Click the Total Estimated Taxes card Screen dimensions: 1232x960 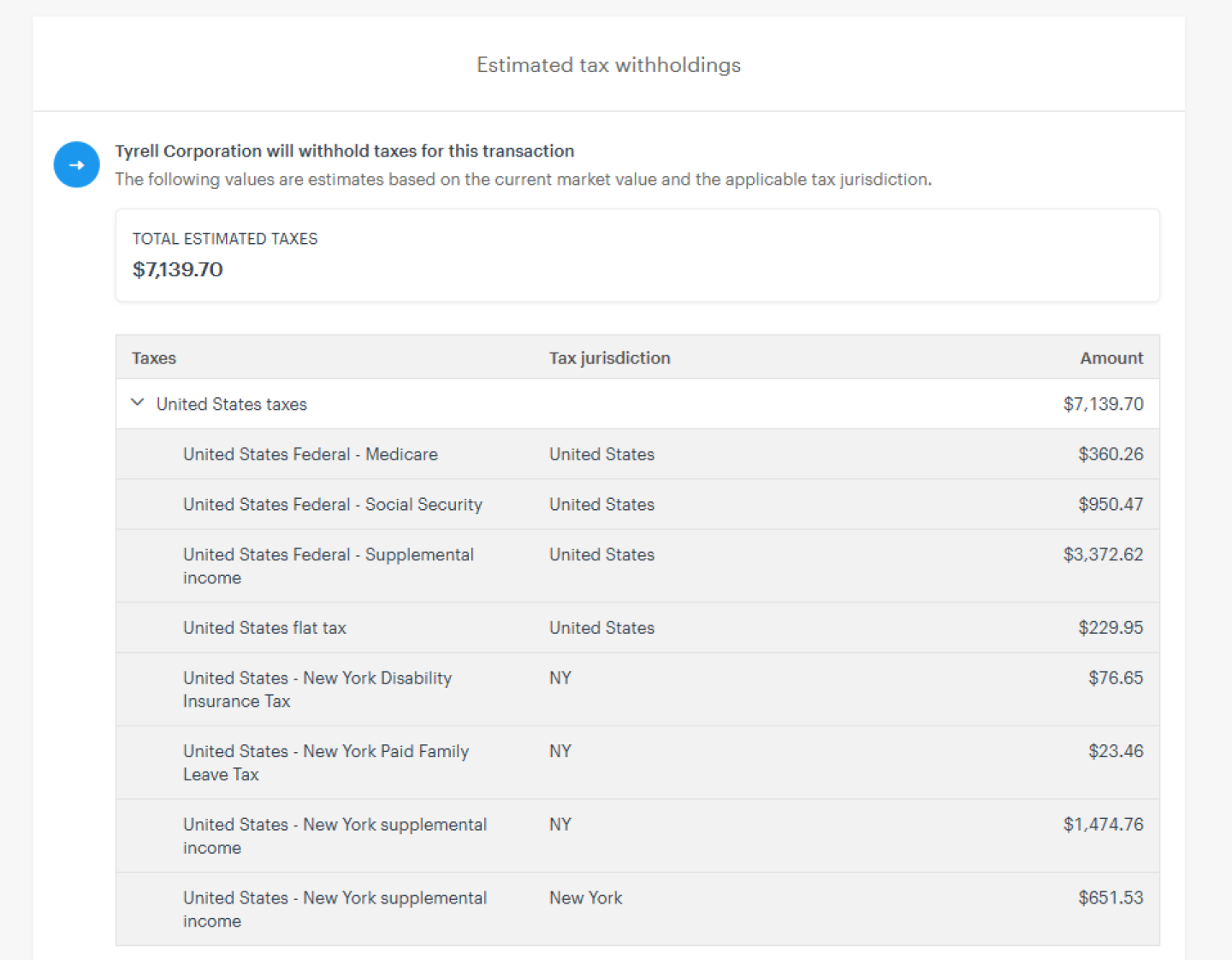click(637, 255)
